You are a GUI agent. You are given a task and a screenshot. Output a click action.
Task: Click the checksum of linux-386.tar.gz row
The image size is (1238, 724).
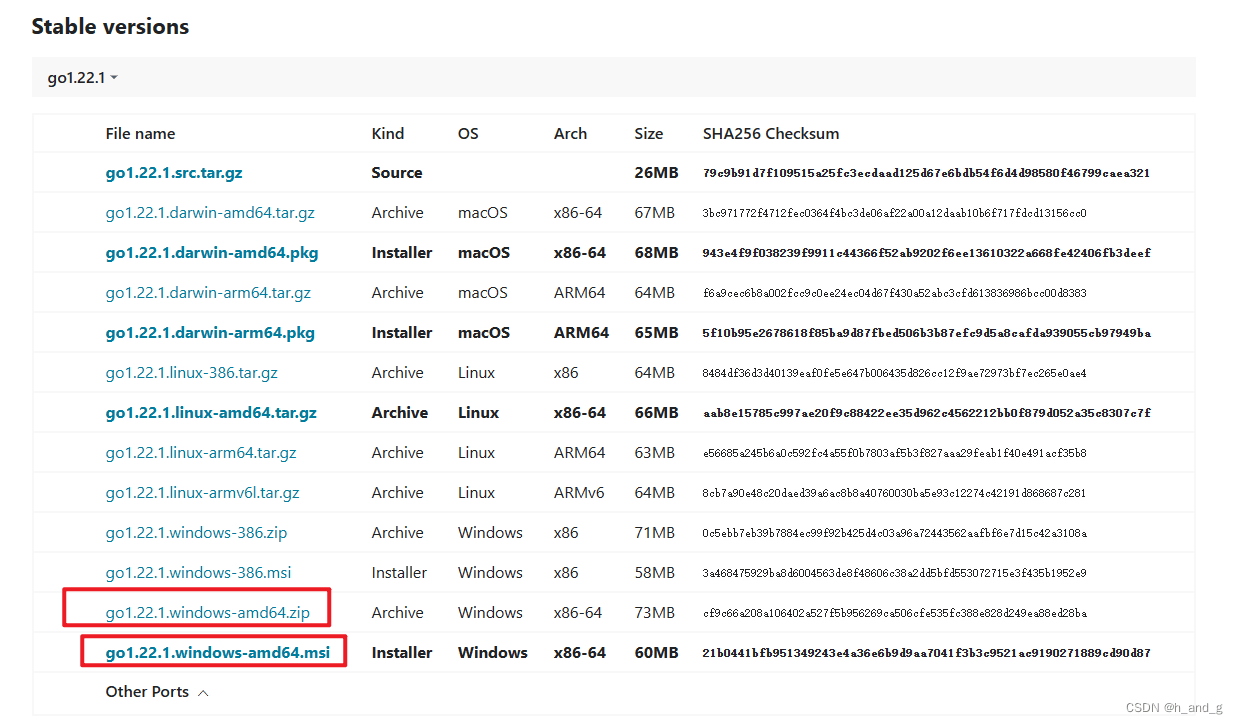[895, 373]
